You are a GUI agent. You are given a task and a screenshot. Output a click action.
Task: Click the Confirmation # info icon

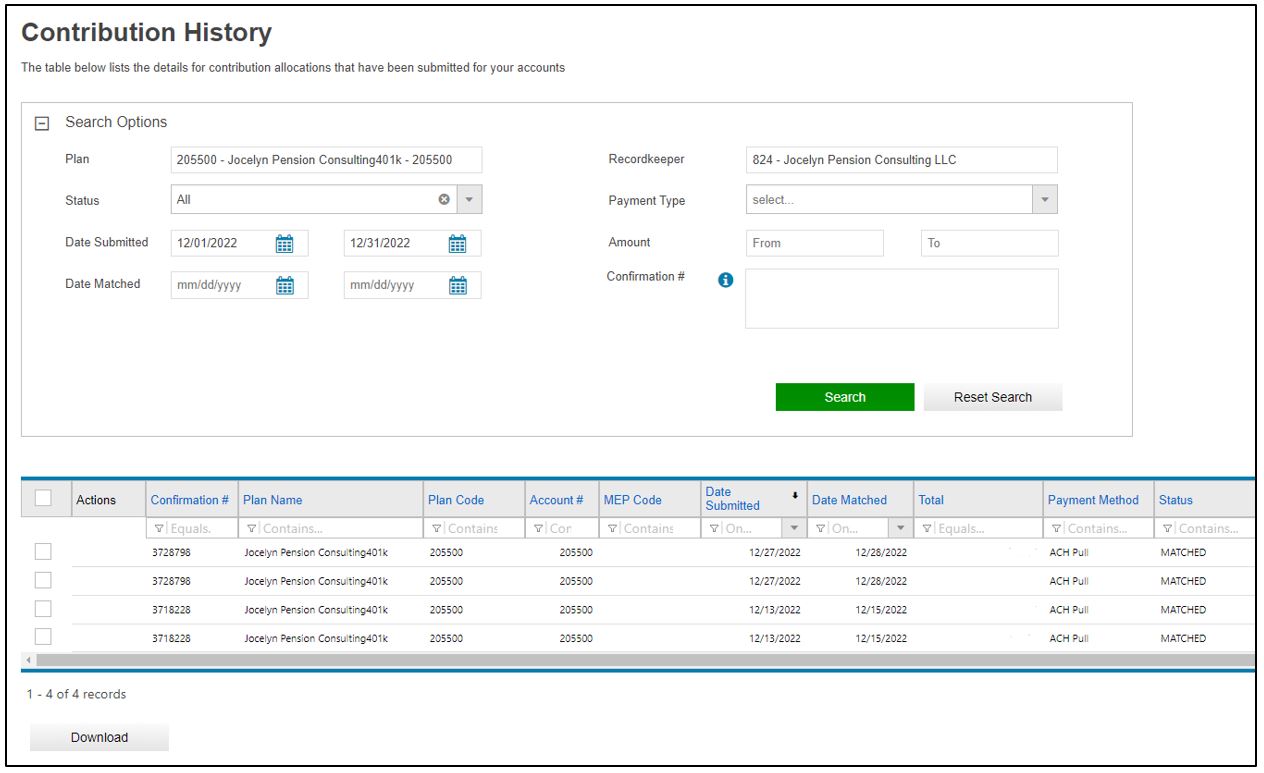click(x=726, y=280)
